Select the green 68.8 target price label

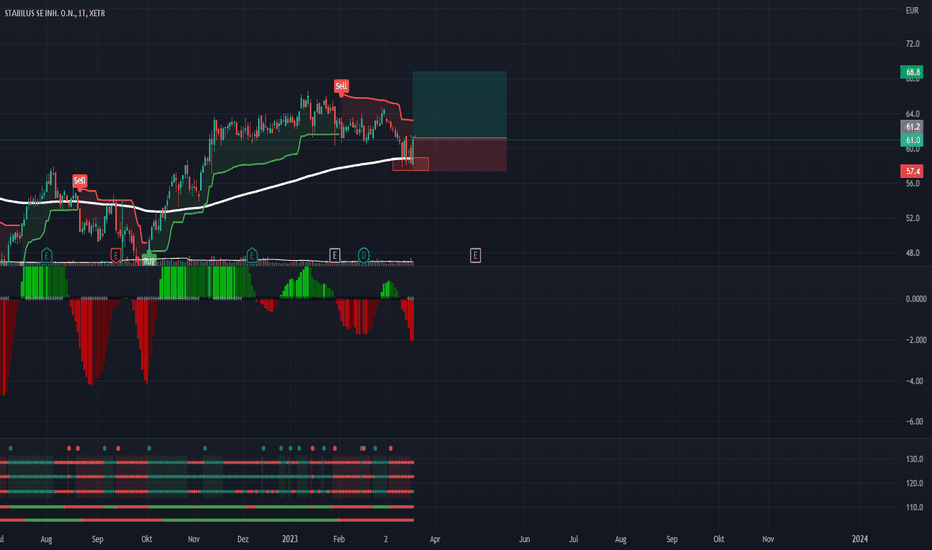[x=912, y=73]
